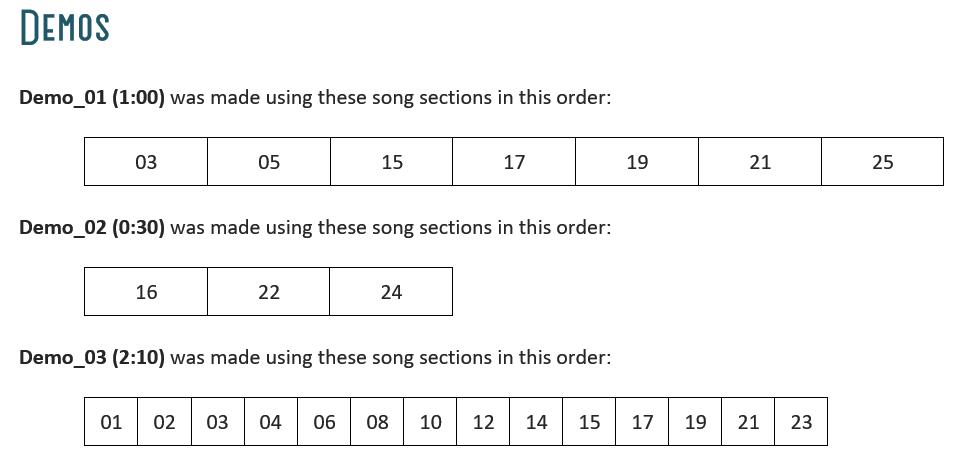Click cell 16 in Demo_02 table
This screenshot has width=967, height=457.
click(x=146, y=291)
